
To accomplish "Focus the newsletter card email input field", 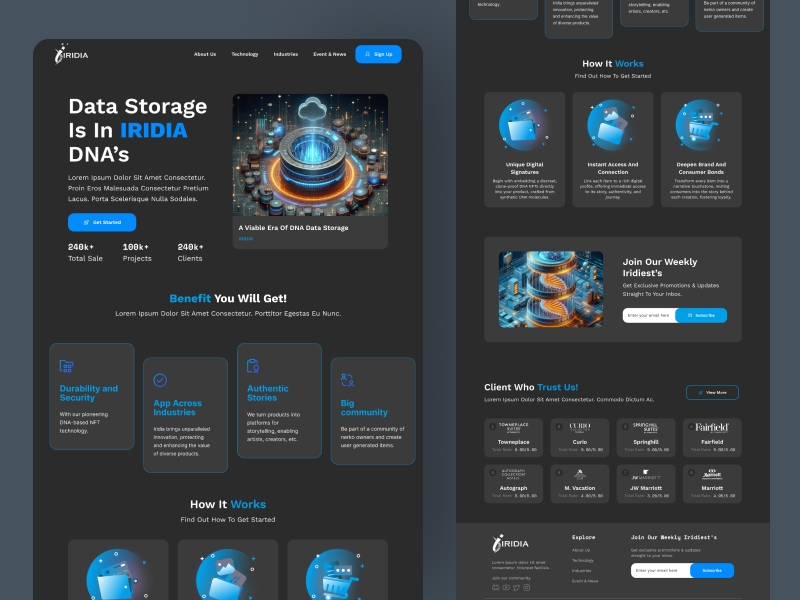I will click(649, 315).
